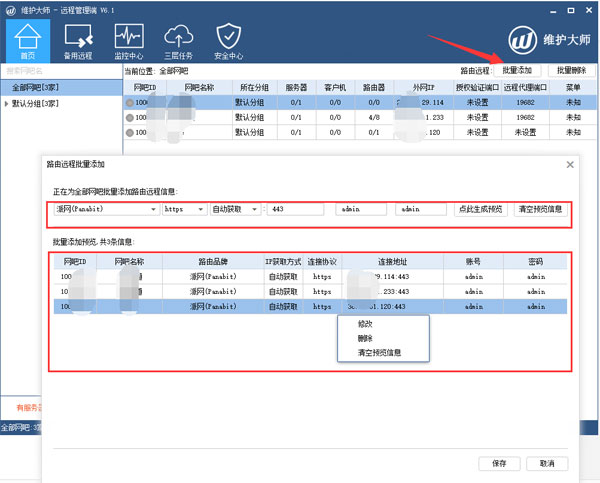The height and width of the screenshot is (483, 600).
Task: Click the 菜单 column header
Action: click(x=573, y=87)
